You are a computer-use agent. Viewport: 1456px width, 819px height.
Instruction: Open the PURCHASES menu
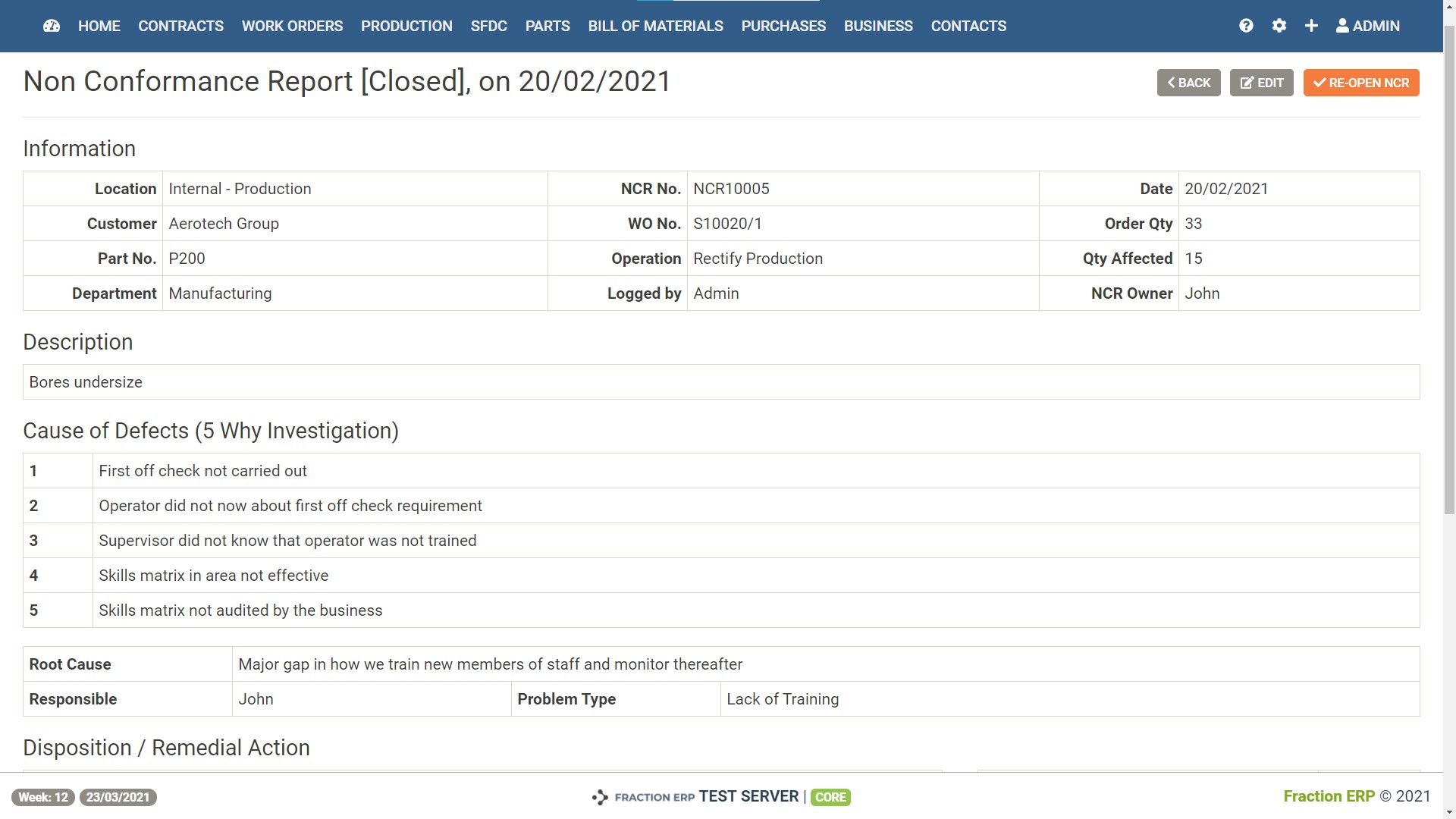pos(783,26)
